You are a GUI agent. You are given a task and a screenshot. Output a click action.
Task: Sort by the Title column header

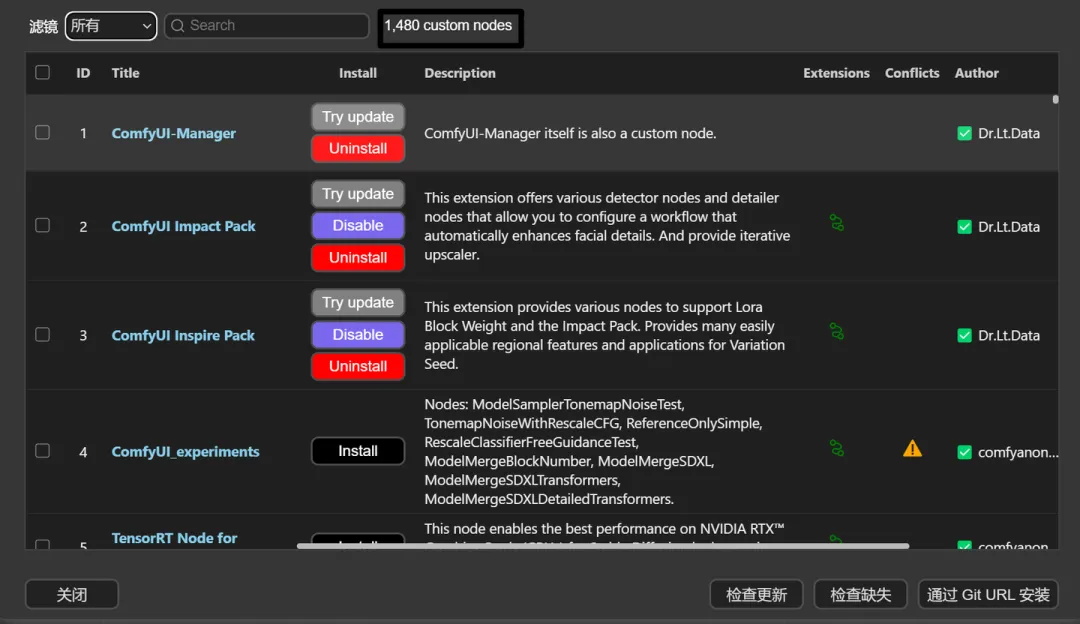125,73
